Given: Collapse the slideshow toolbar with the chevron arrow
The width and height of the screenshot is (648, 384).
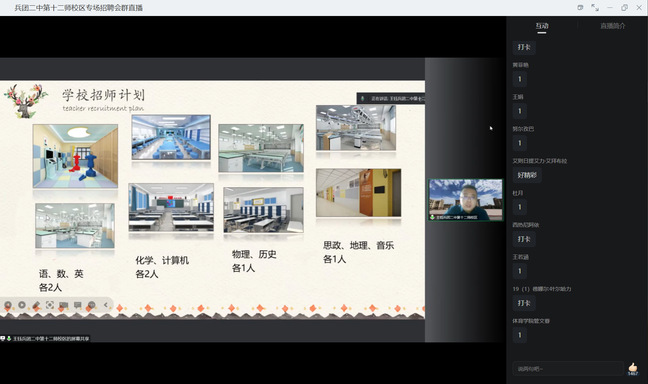Looking at the screenshot, I should pos(105,305).
